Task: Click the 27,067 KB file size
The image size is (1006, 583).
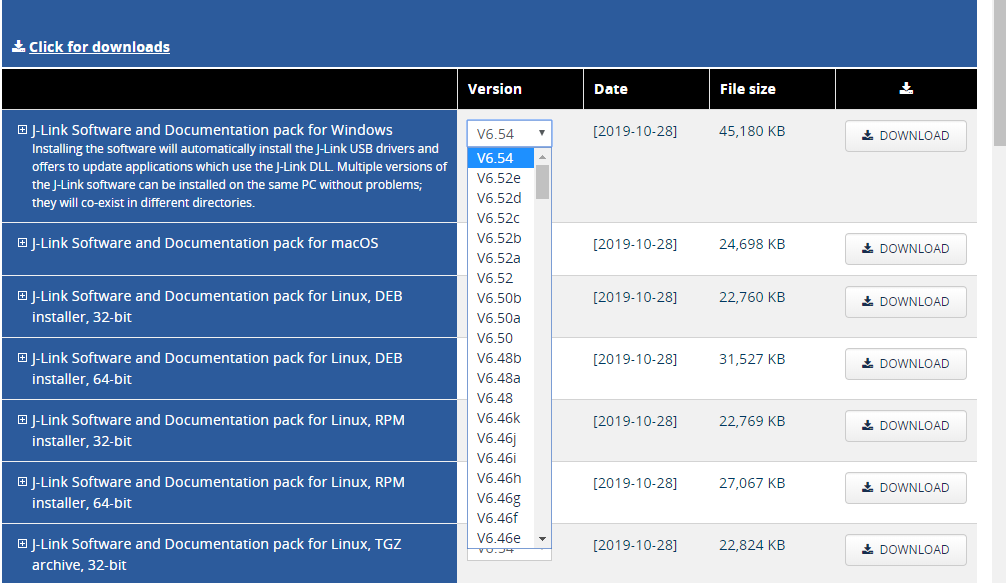Action: point(752,483)
